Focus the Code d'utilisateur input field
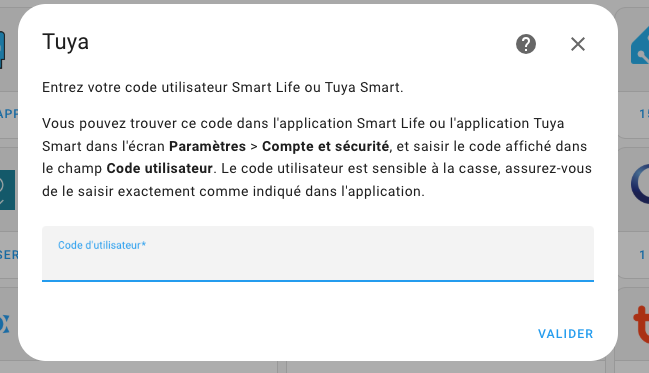 coord(318,254)
